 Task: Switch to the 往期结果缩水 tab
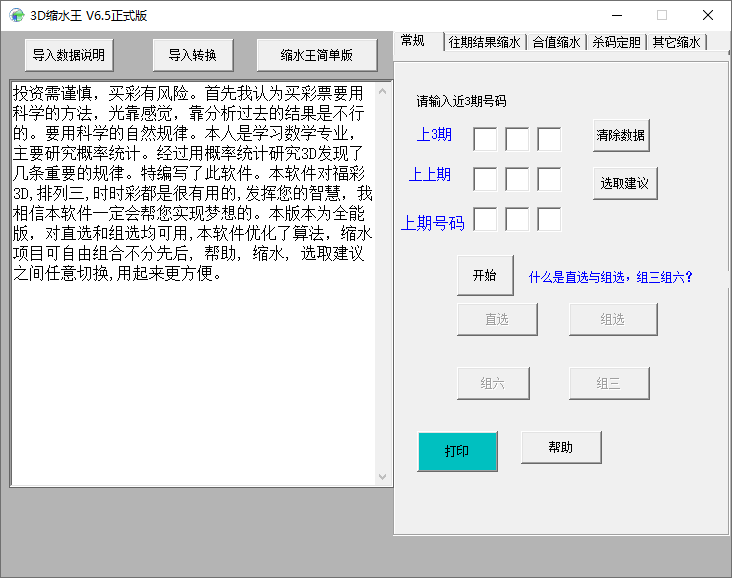click(485, 42)
